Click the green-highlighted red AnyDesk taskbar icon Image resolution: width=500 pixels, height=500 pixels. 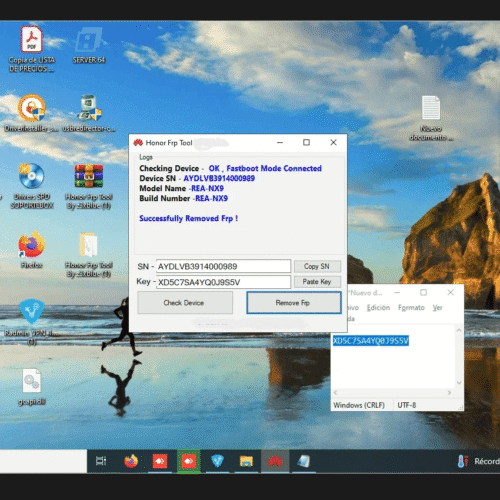point(189,461)
